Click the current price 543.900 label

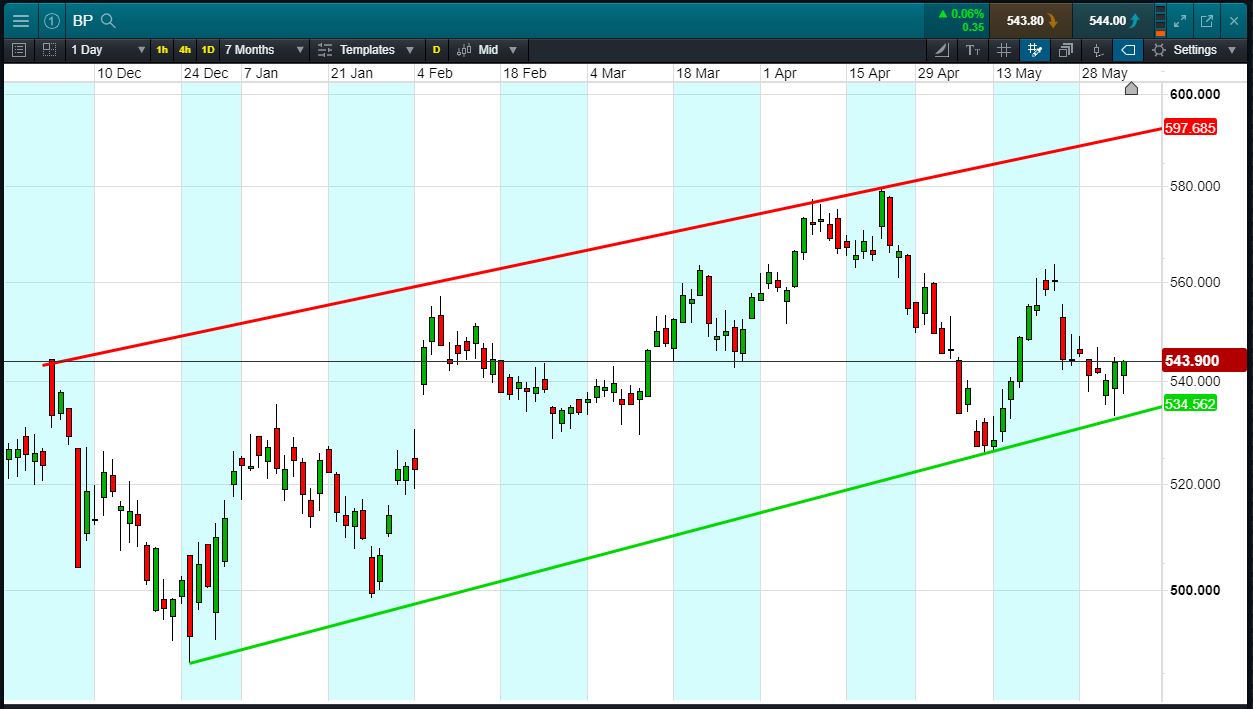[x=1205, y=360]
